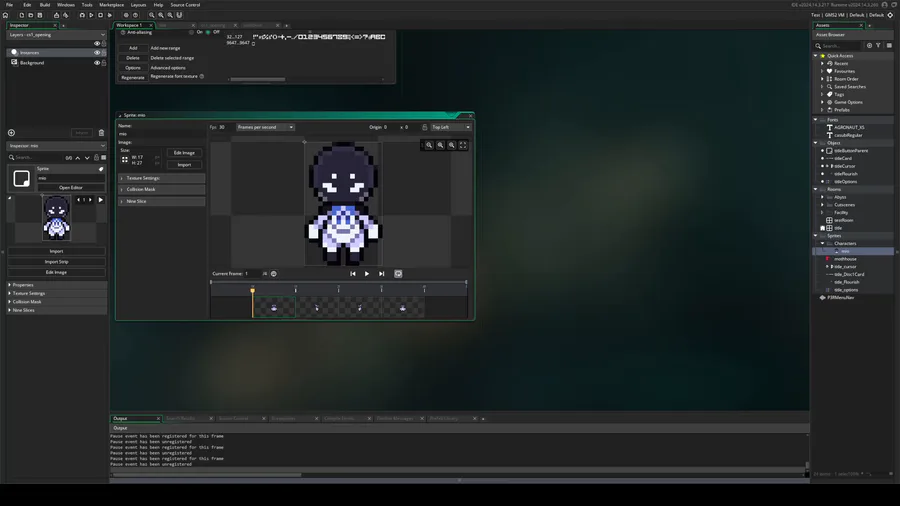The image size is (900, 506).
Task: Delete layer with trash can icon
Action: (x=101, y=133)
